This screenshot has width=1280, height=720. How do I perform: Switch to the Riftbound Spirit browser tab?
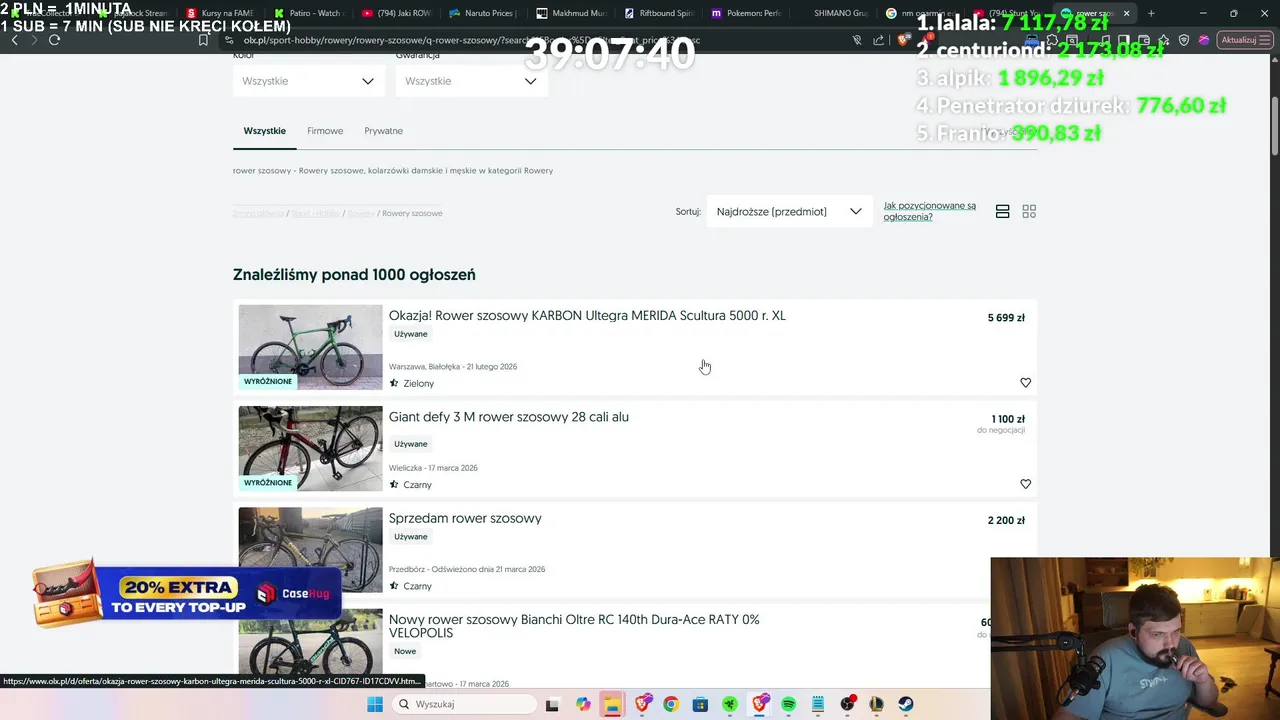click(658, 13)
